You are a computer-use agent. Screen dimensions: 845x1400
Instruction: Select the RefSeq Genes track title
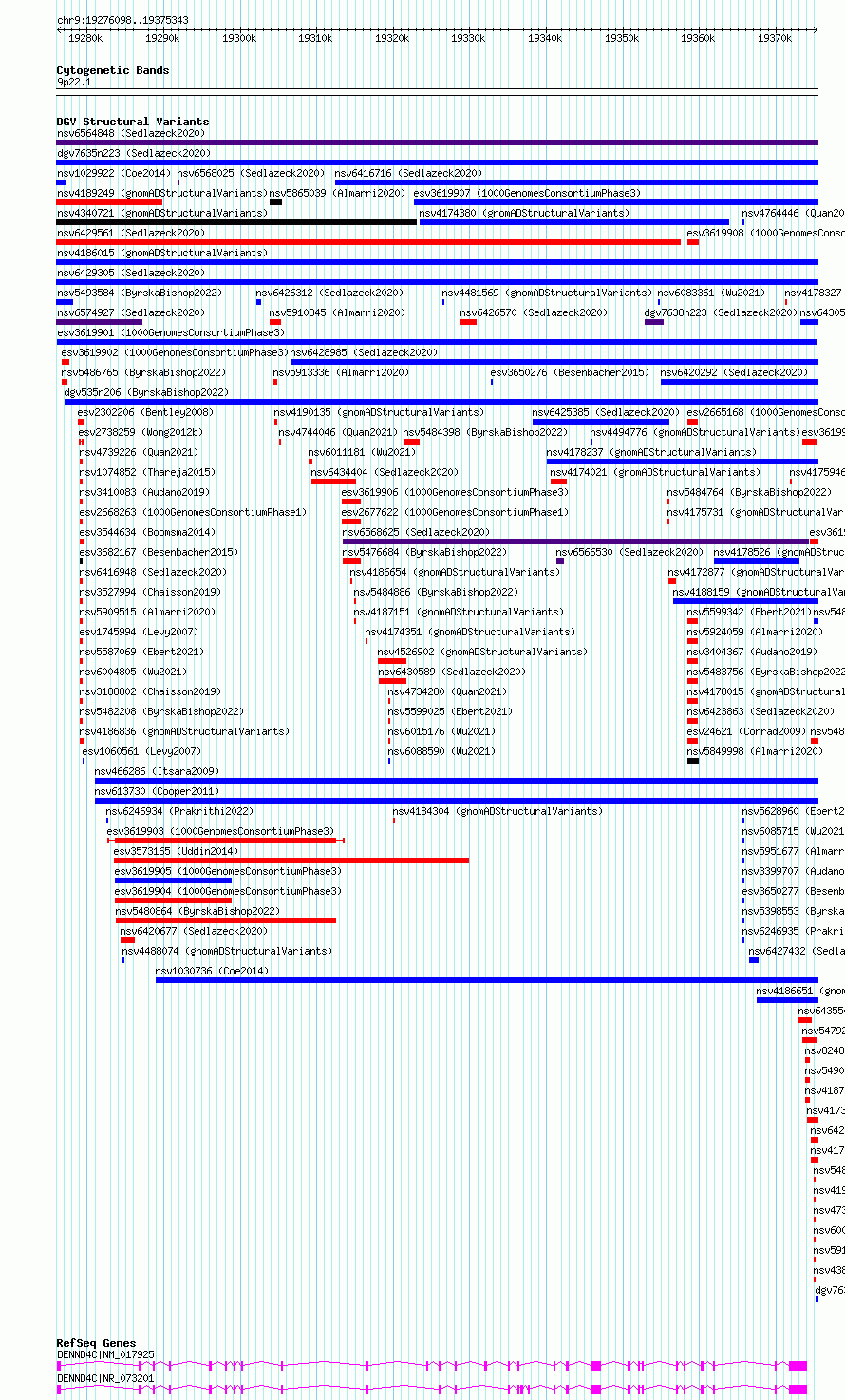point(96,1343)
